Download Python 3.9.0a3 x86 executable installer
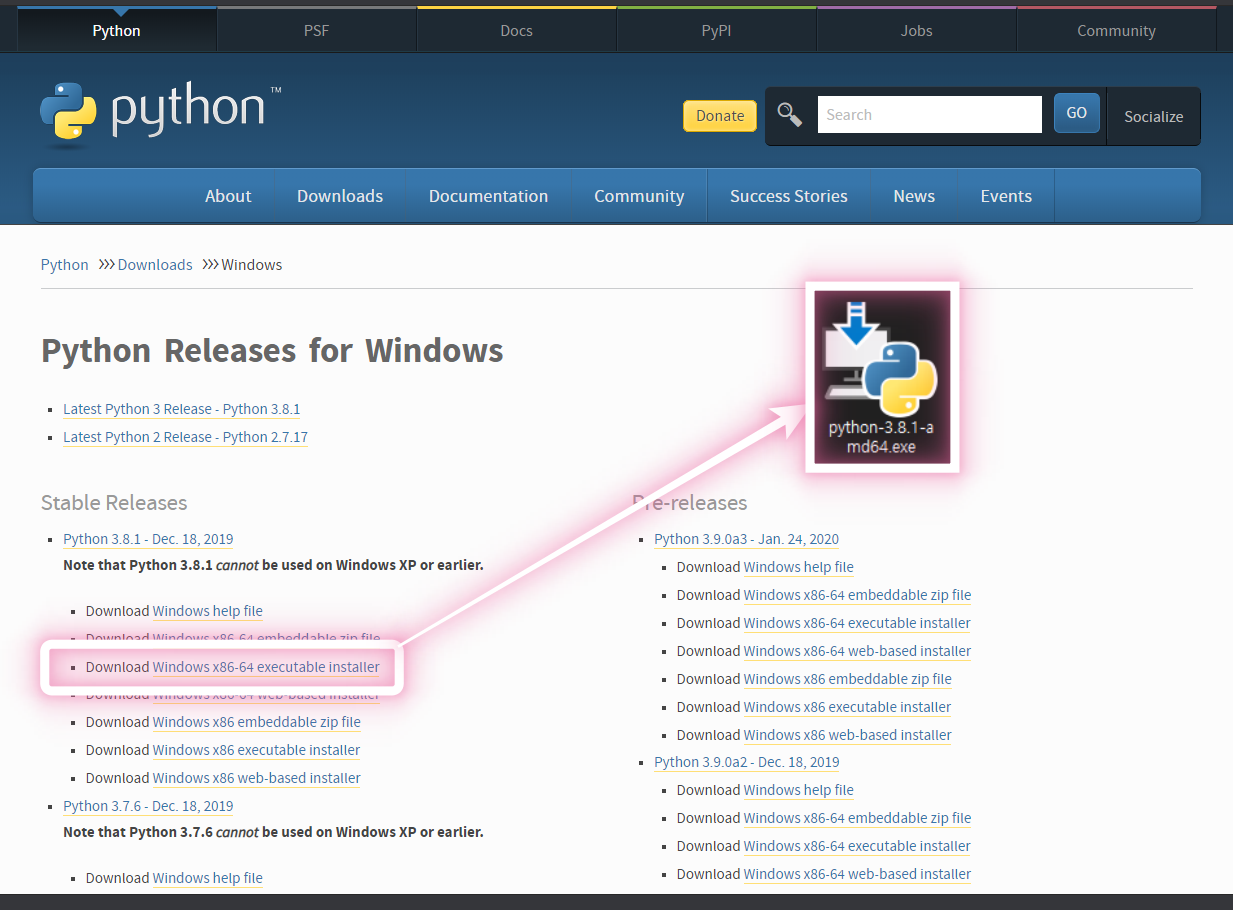 tap(847, 707)
